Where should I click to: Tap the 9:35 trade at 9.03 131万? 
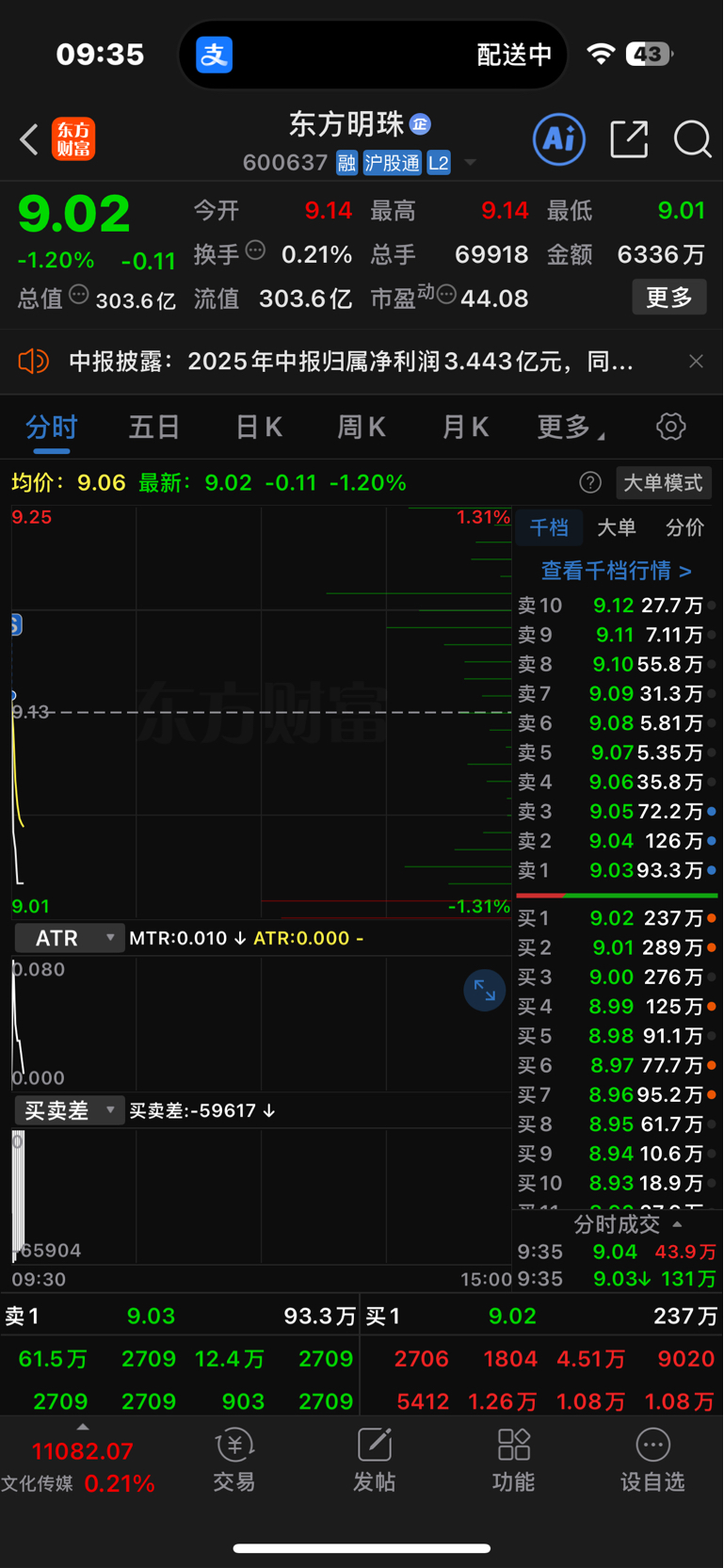click(x=617, y=1279)
